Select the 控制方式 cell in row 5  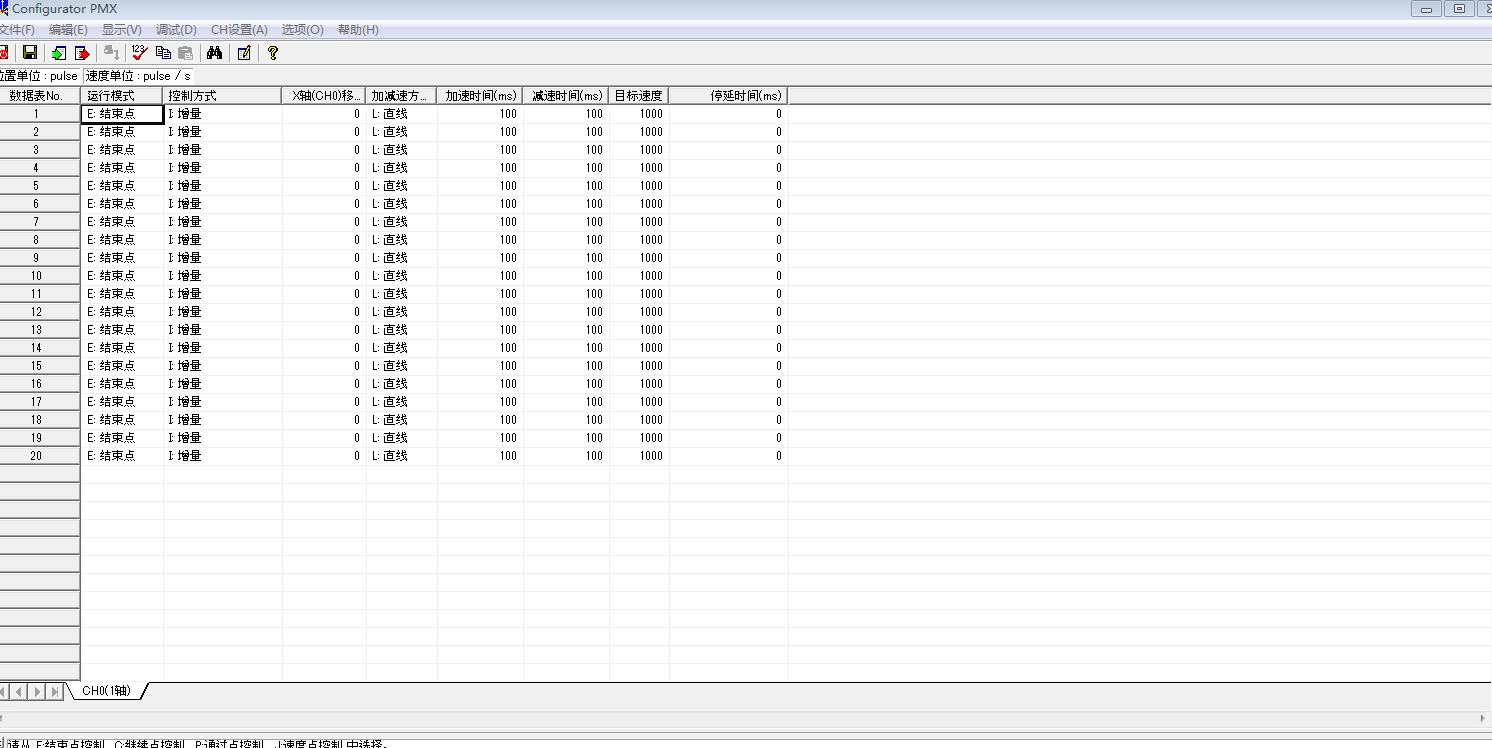click(x=222, y=186)
